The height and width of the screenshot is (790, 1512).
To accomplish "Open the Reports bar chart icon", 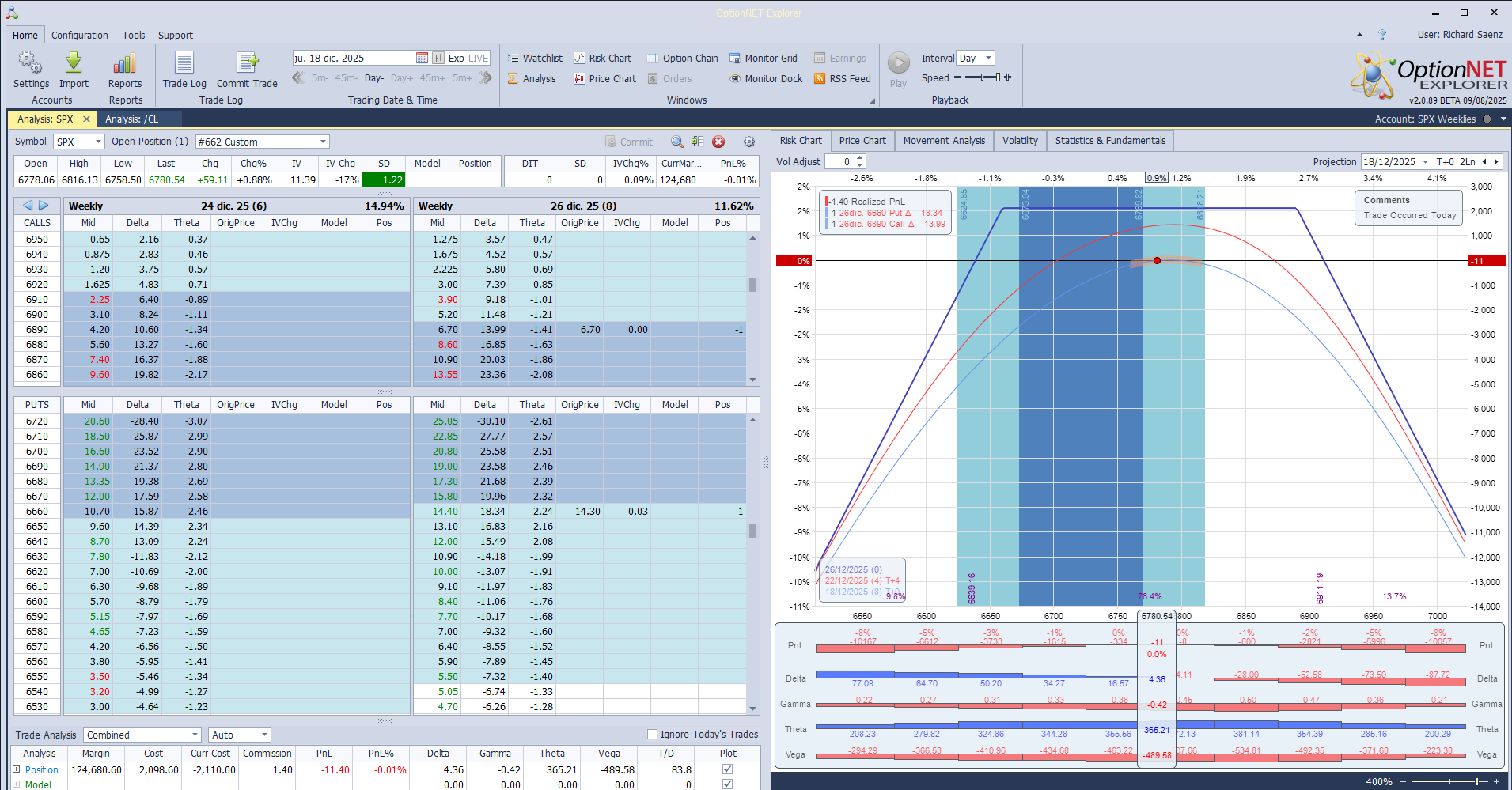I will tap(125, 63).
